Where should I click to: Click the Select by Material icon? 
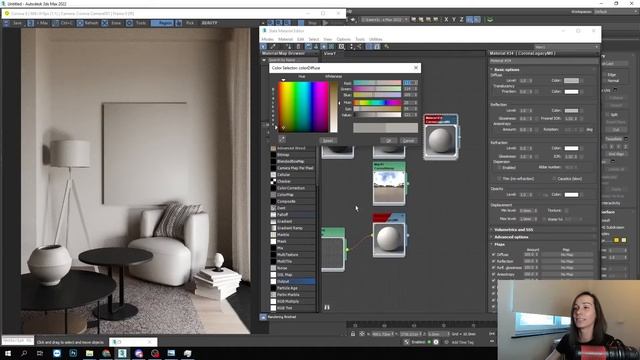click(386, 47)
